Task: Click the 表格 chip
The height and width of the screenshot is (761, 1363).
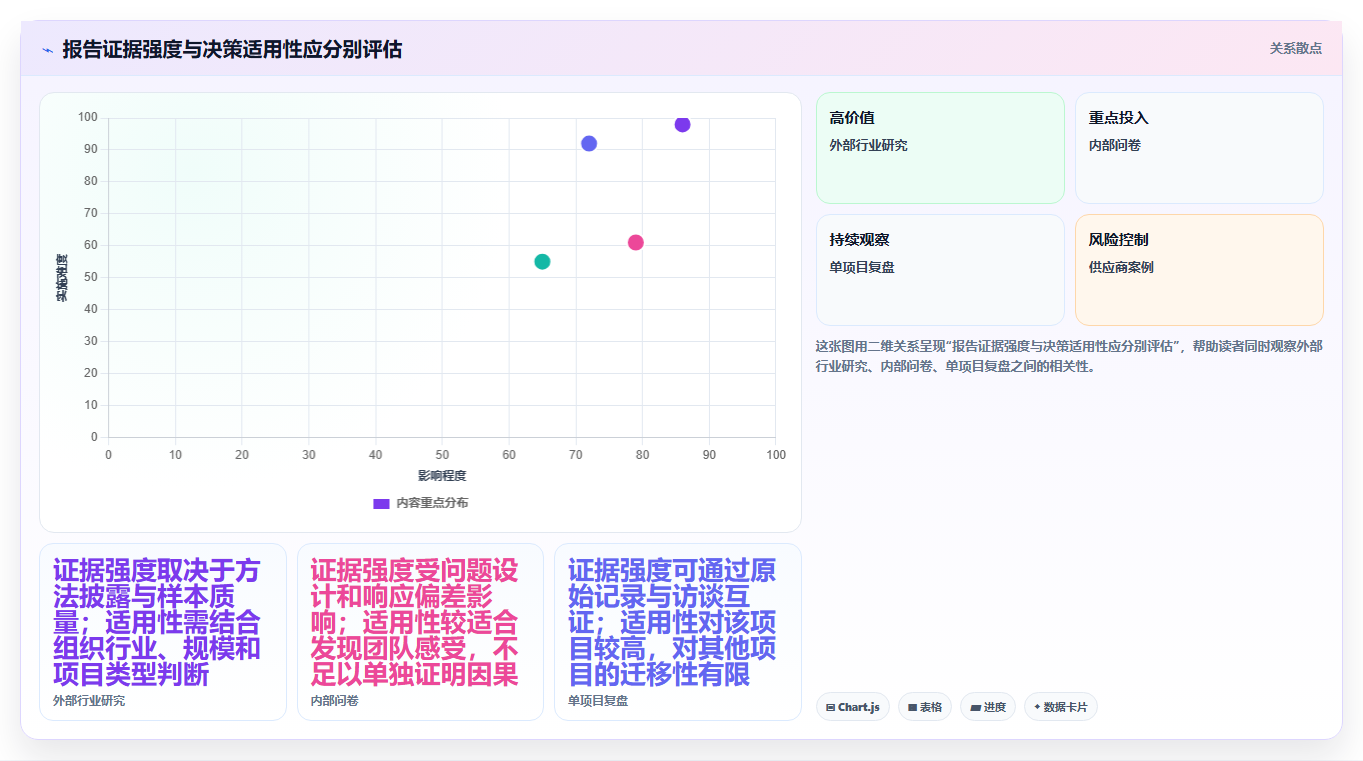Action: 925,707
